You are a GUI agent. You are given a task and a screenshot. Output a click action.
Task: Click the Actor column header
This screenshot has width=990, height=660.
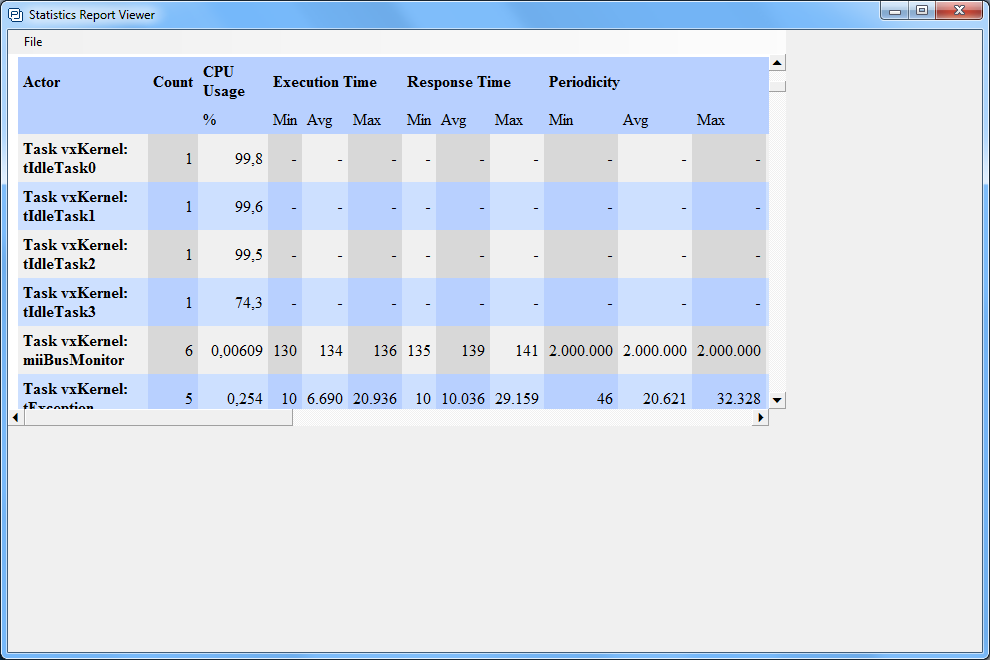(x=42, y=82)
